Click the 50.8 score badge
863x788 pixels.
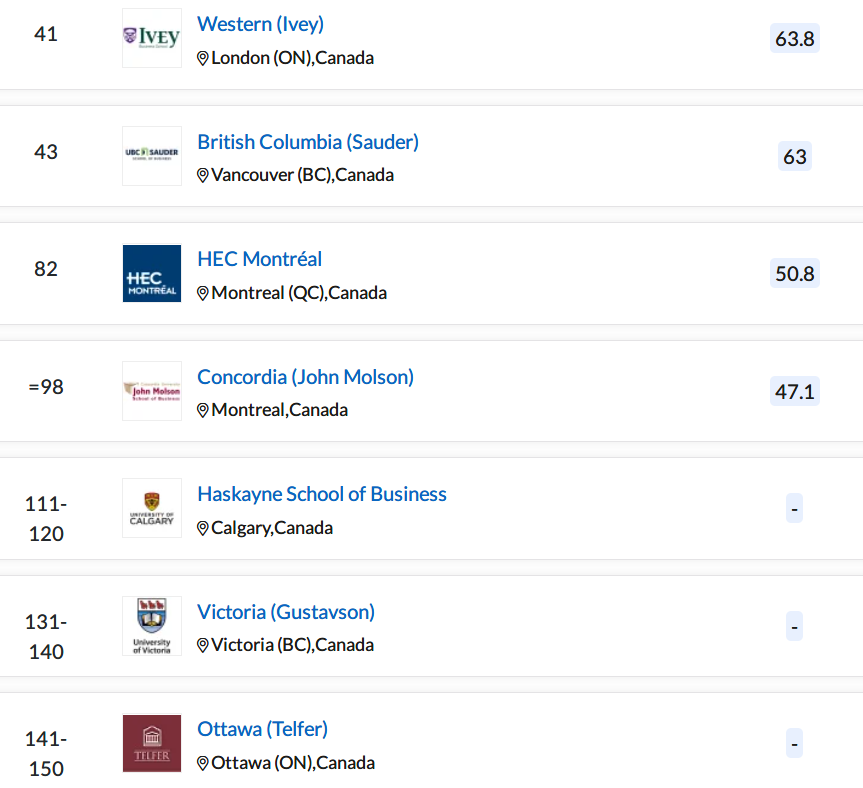[795, 273]
